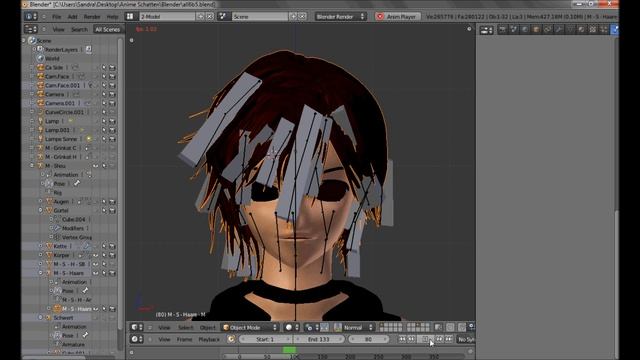
Task: Click the Camera.001 camera icon
Action: point(40,103)
